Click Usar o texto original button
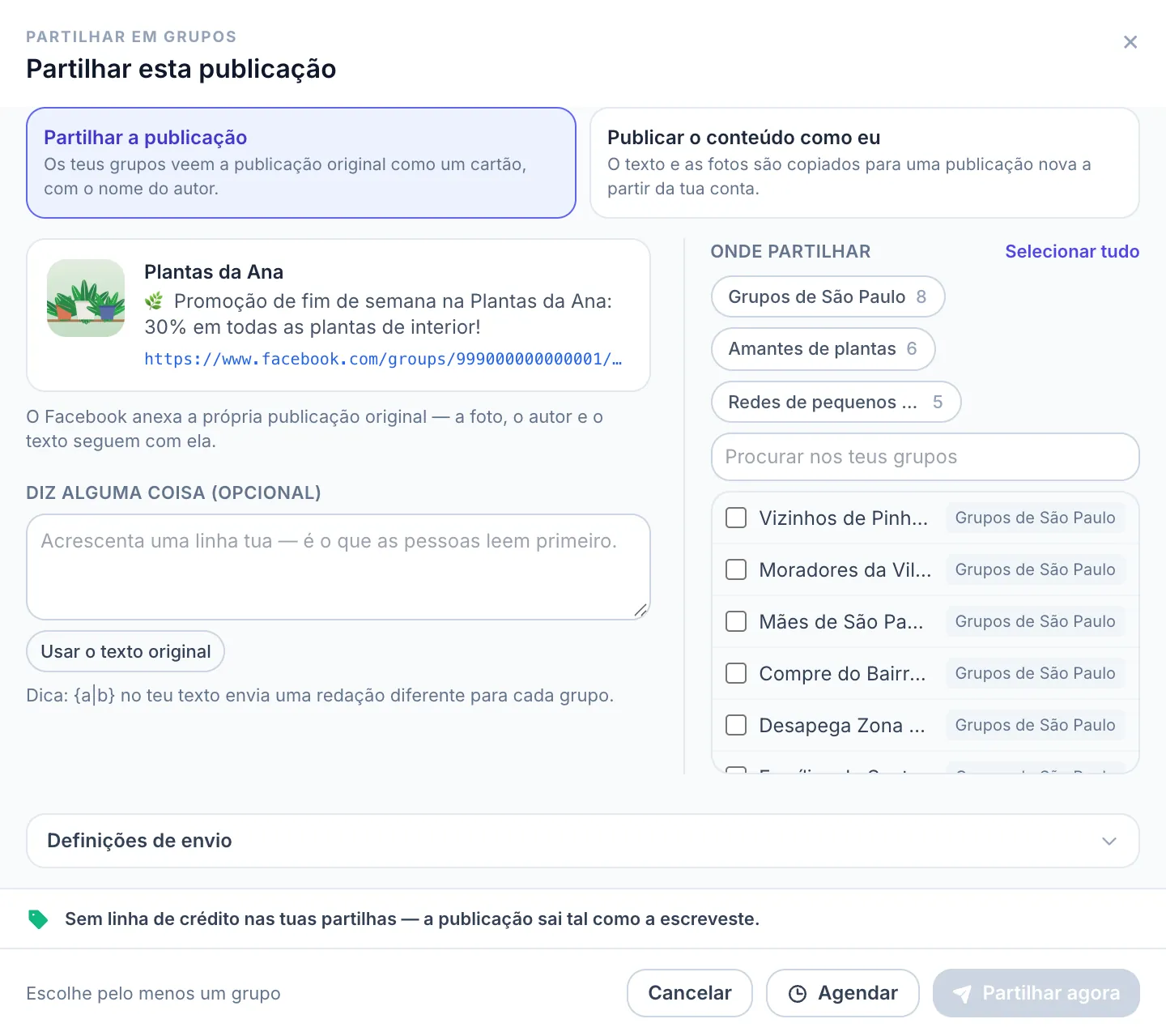Image resolution: width=1166 pixels, height=1036 pixels. click(x=126, y=651)
